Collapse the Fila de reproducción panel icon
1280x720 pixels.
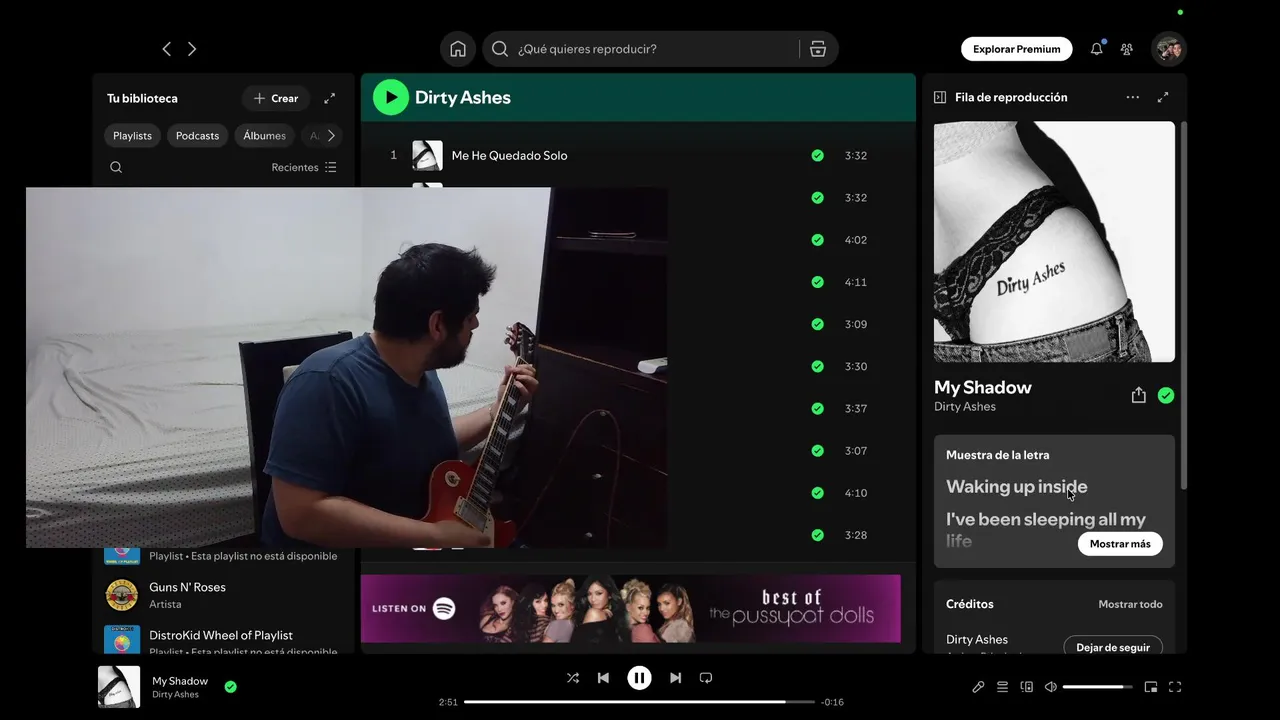point(940,97)
